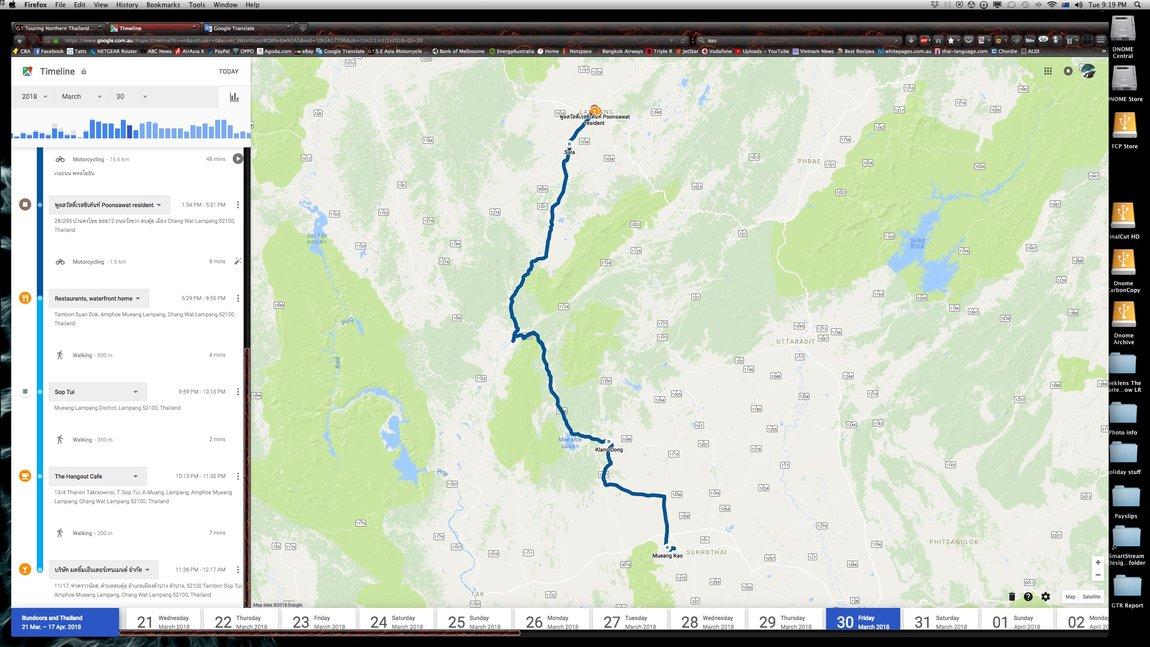1150x647 pixels.
Task: Expand The Hangout Cafe place dropdown
Action: pyautogui.click(x=98, y=476)
